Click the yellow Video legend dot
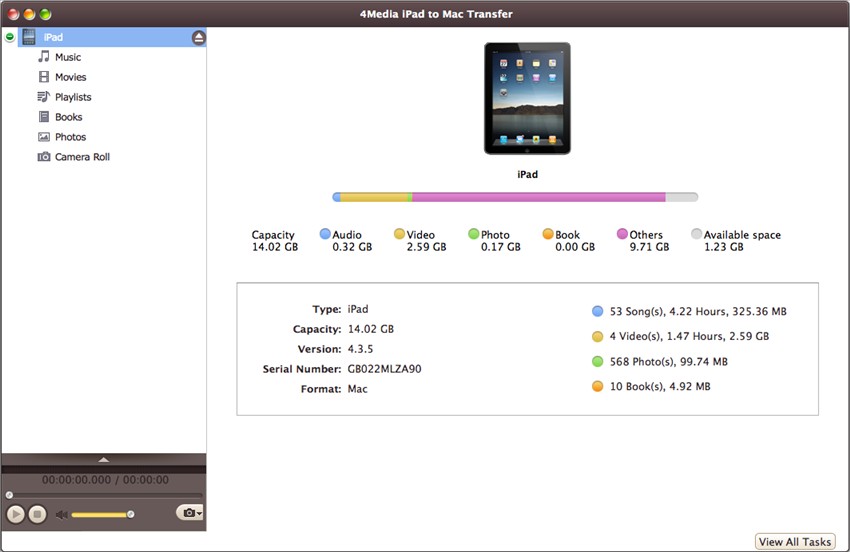The image size is (850, 552). click(x=400, y=234)
